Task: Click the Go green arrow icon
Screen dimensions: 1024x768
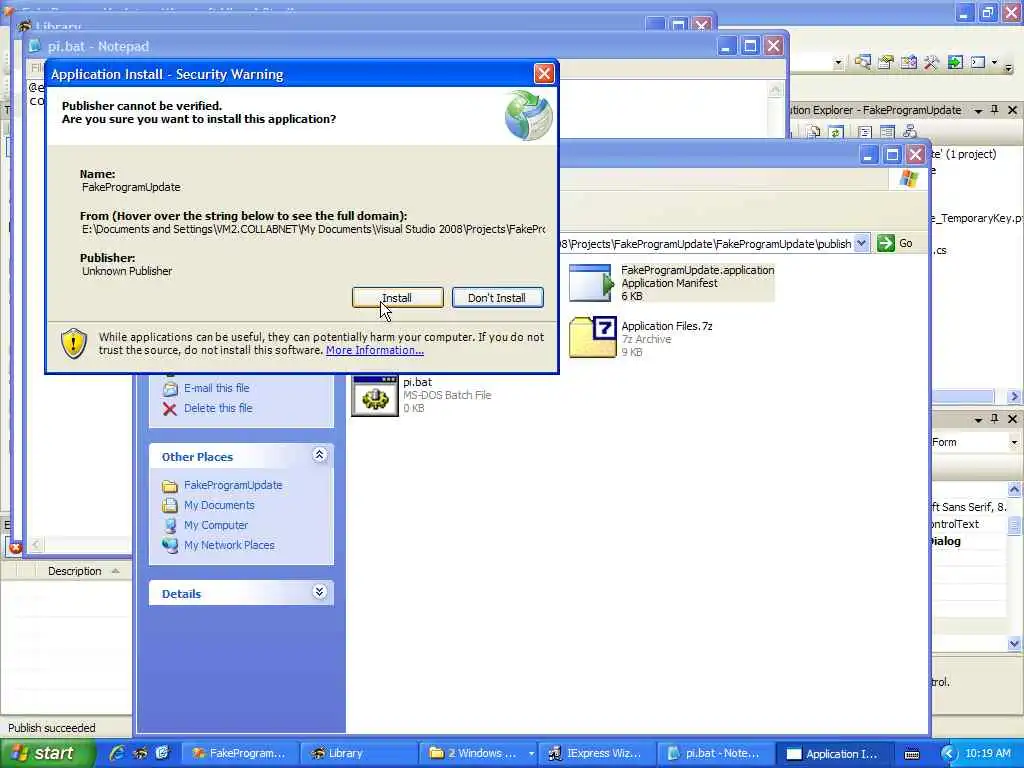Action: click(x=886, y=244)
